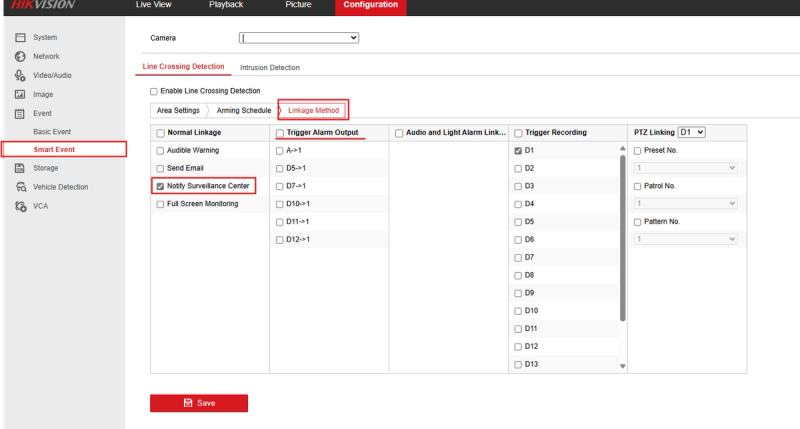Click the System sidebar icon

(20, 37)
